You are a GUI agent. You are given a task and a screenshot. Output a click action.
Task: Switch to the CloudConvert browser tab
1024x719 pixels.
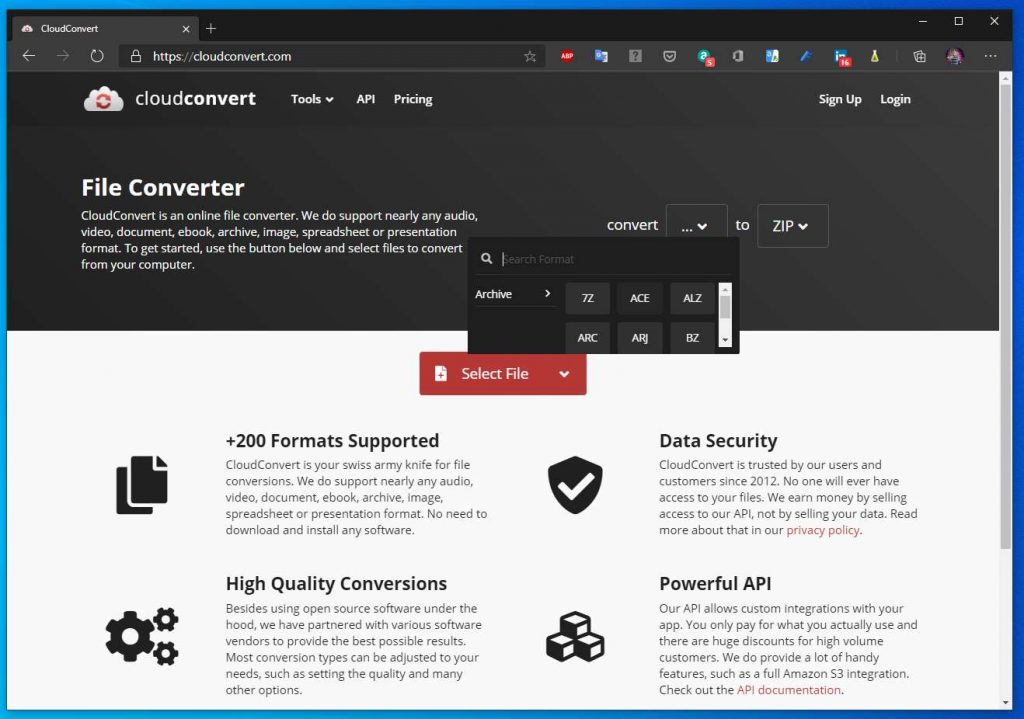pyautogui.click(x=104, y=29)
